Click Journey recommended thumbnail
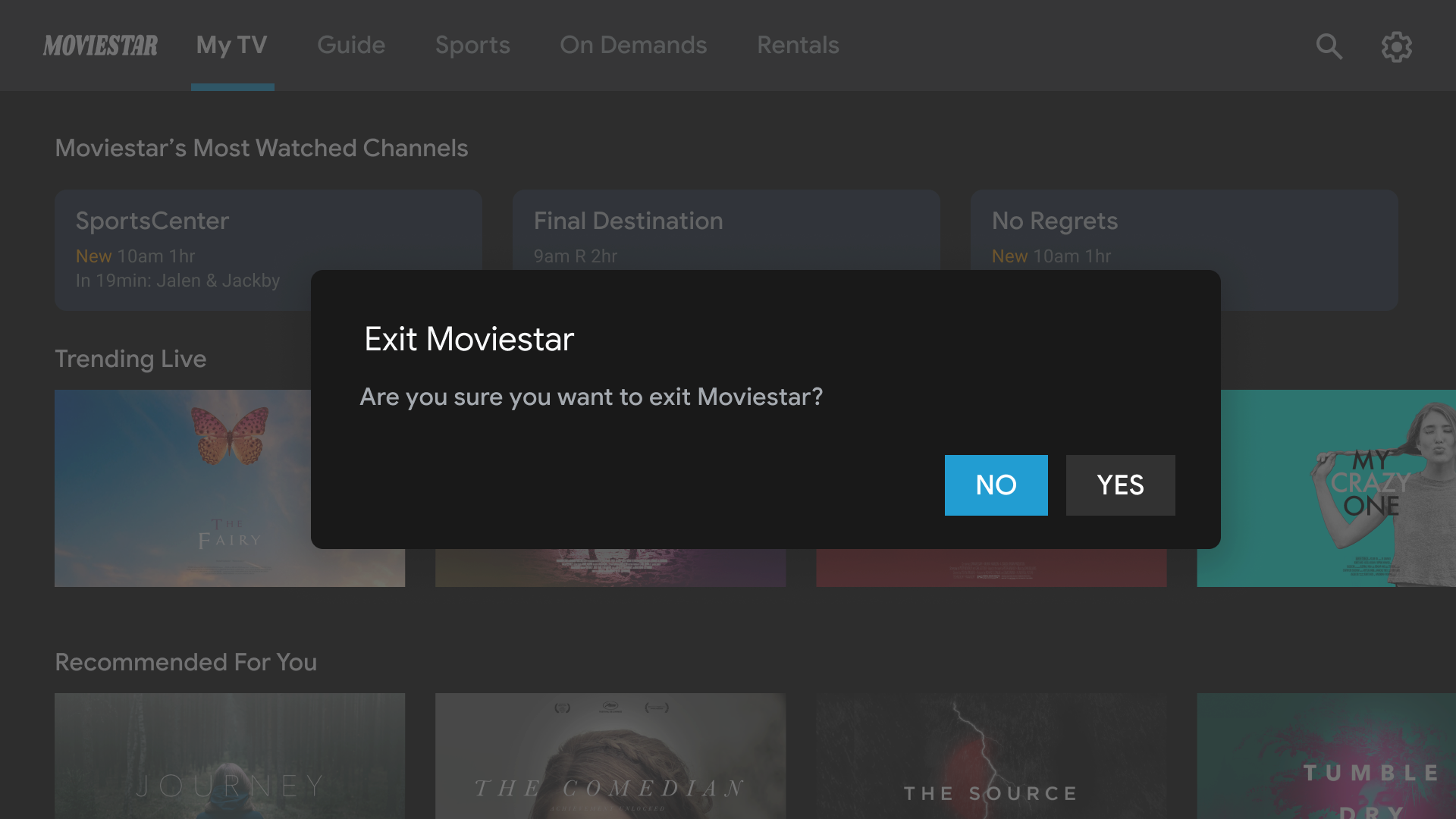The height and width of the screenshot is (819, 1456). [x=229, y=757]
